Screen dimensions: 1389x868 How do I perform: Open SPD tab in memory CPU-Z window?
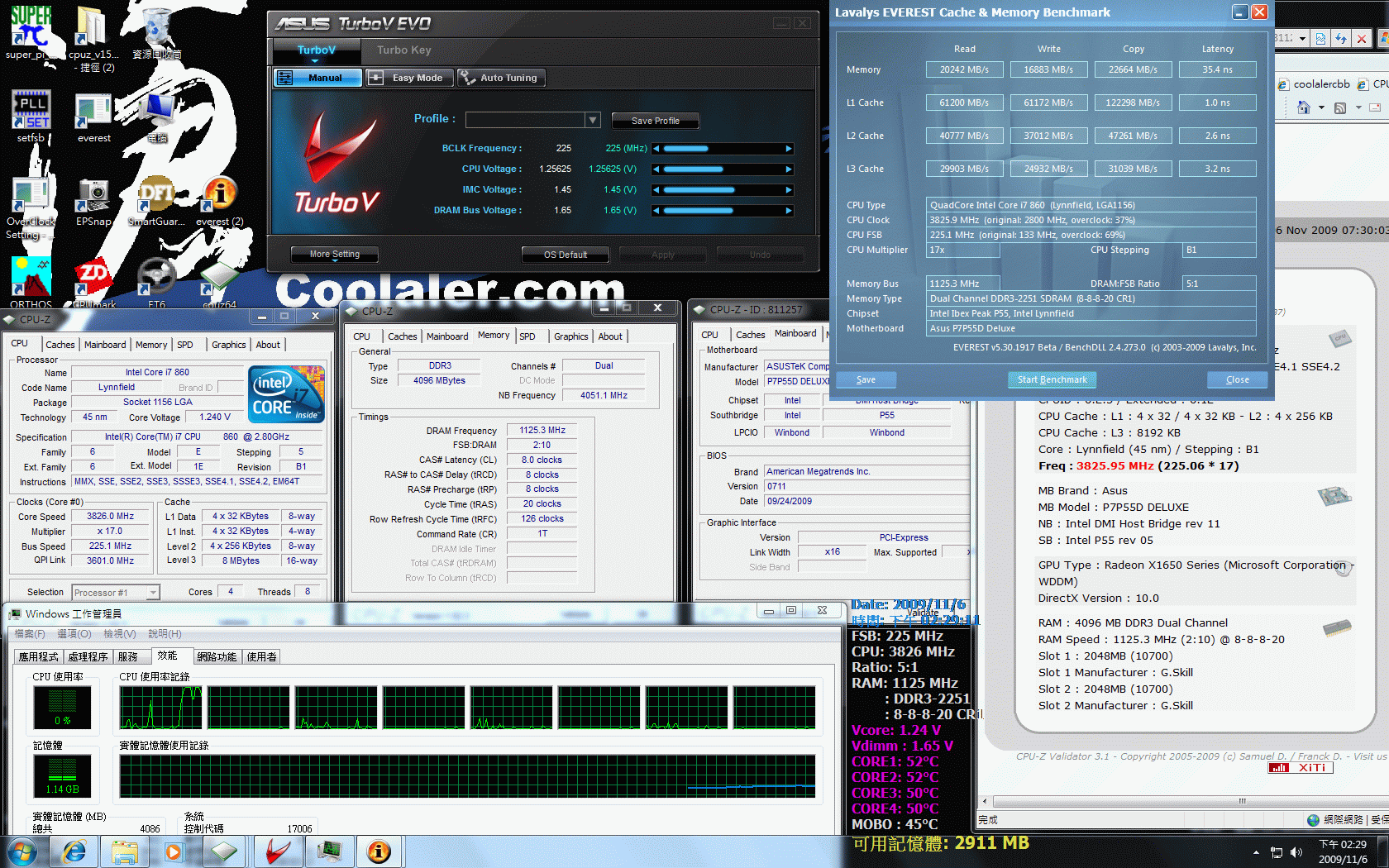point(527,336)
